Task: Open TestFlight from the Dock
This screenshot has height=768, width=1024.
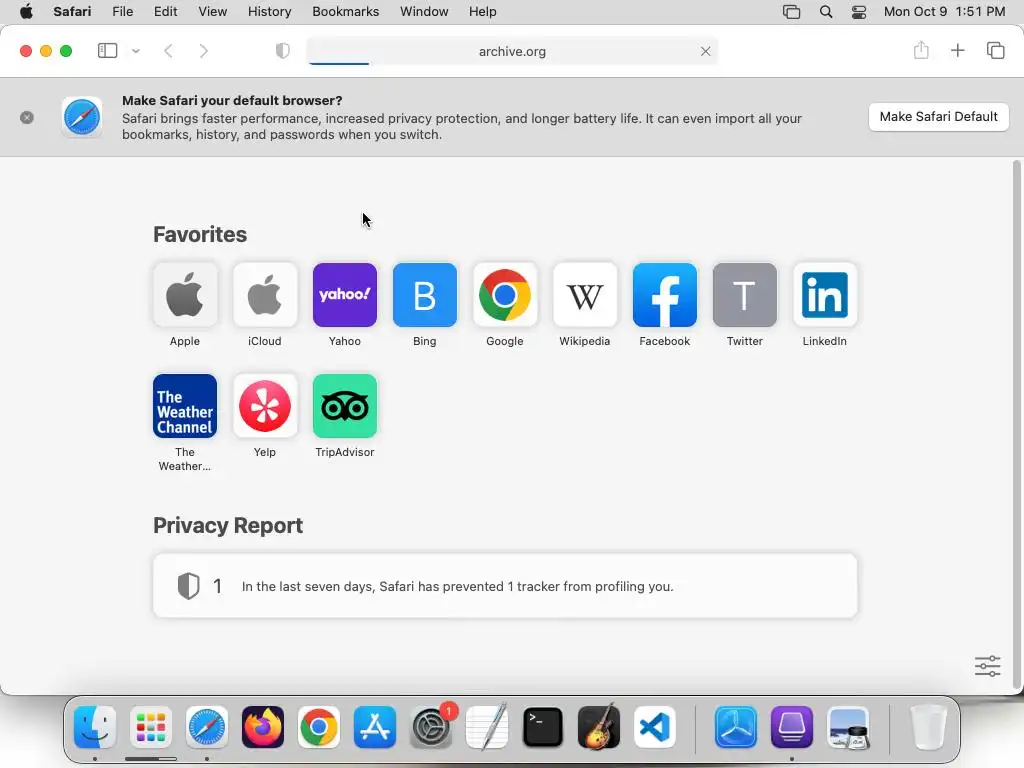Action: pyautogui.click(x=735, y=727)
